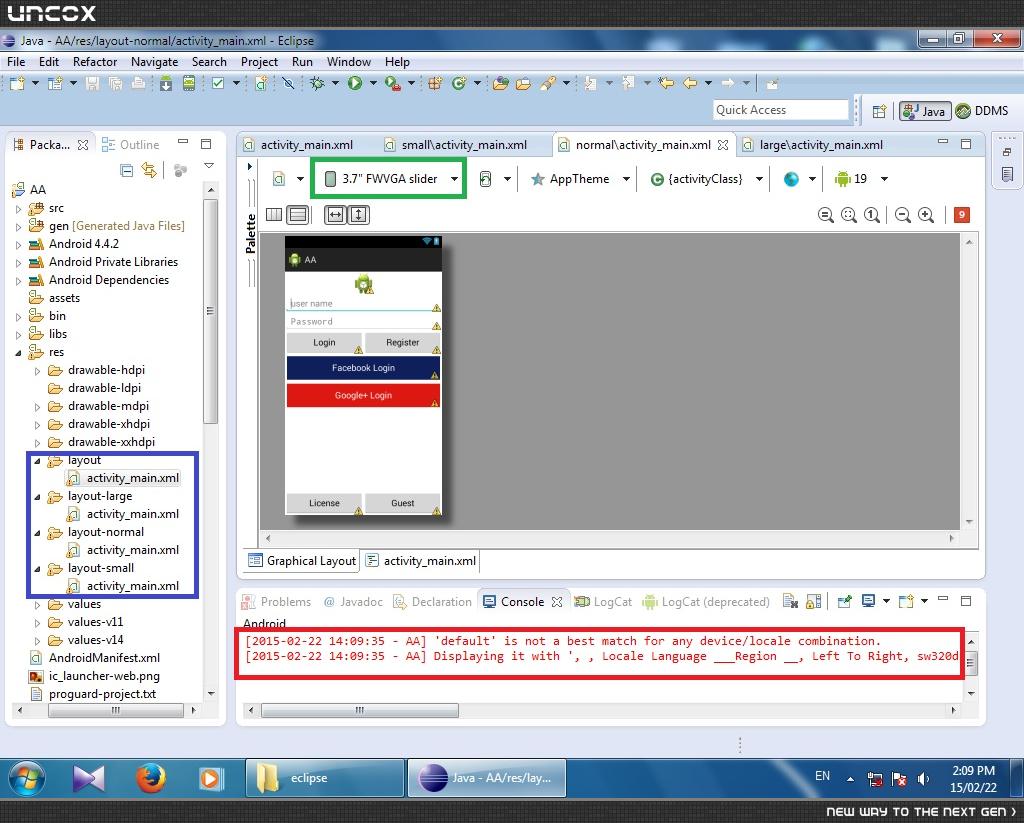Image resolution: width=1024 pixels, height=823 pixels.
Task: Open the Android Virtual Device Manager icon
Action: [189, 83]
